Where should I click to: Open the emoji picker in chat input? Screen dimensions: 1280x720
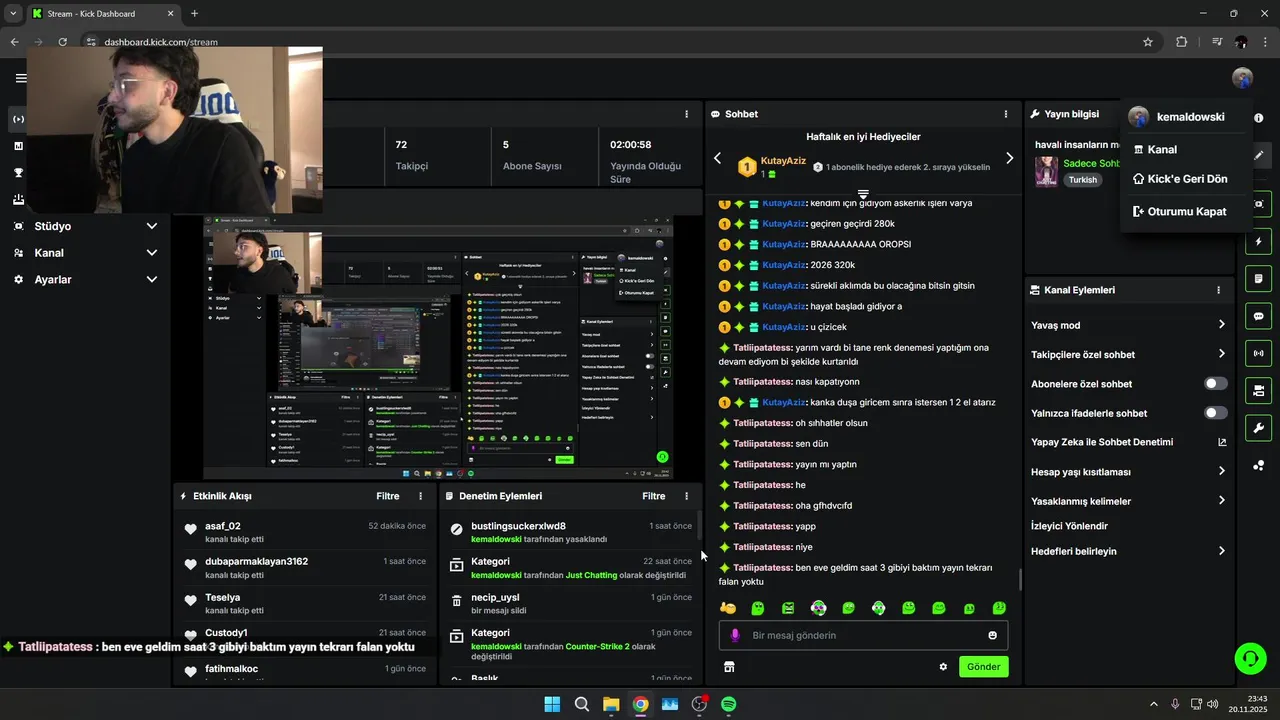[x=992, y=635]
